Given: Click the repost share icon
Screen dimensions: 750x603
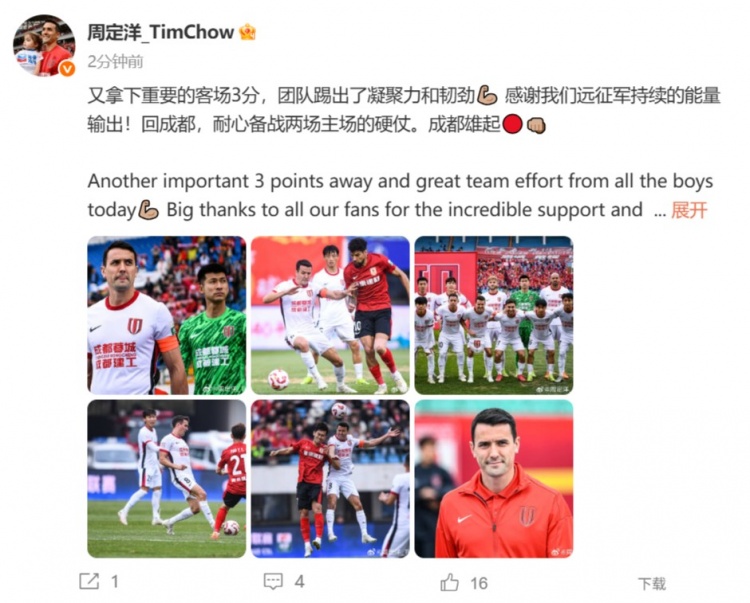Looking at the screenshot, I should tap(89, 581).
